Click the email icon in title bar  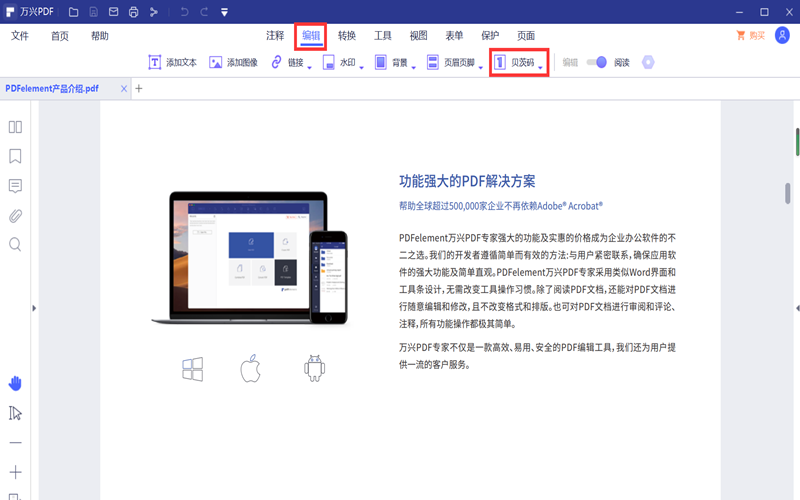(x=112, y=12)
